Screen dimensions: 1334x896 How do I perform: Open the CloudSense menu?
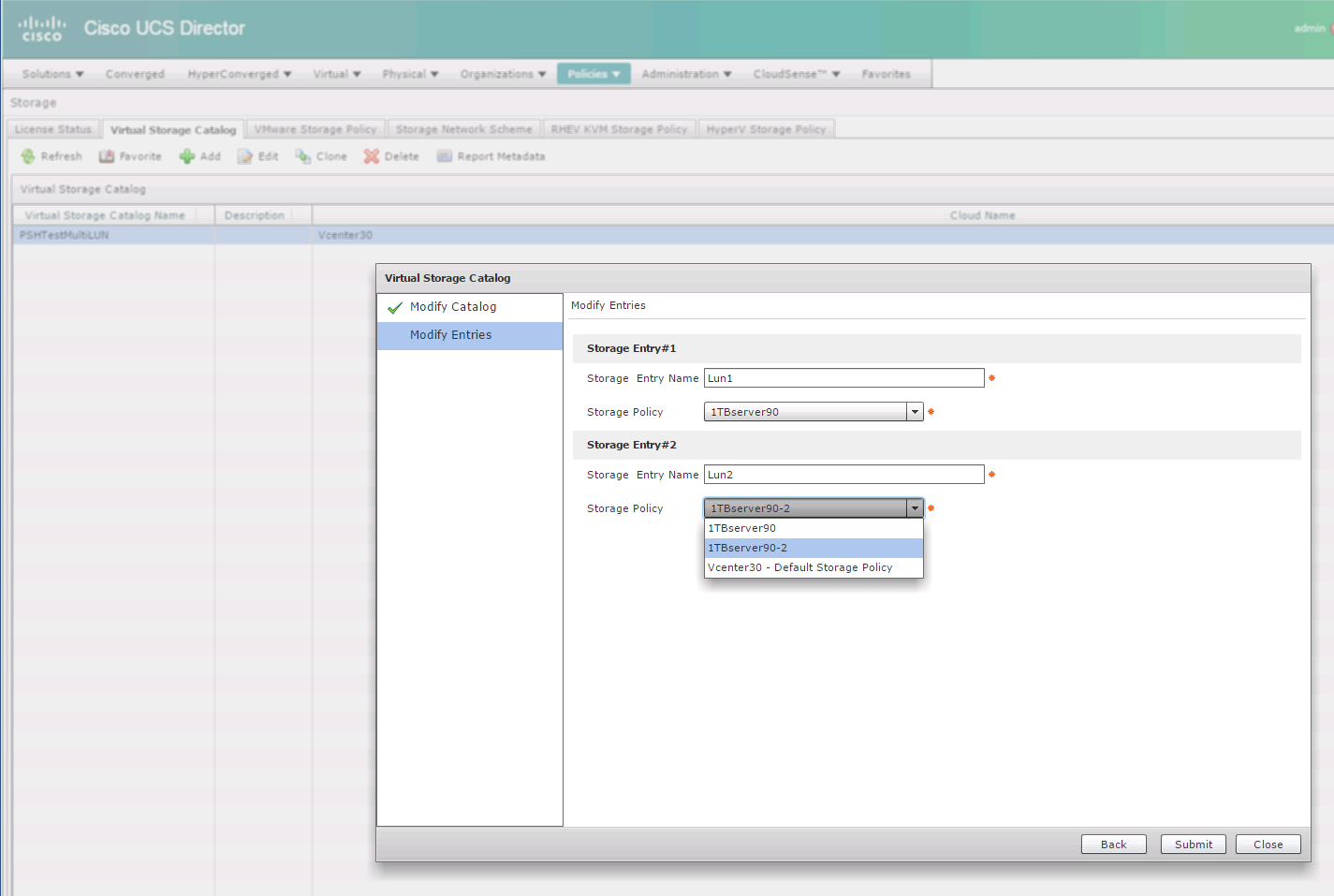point(797,74)
